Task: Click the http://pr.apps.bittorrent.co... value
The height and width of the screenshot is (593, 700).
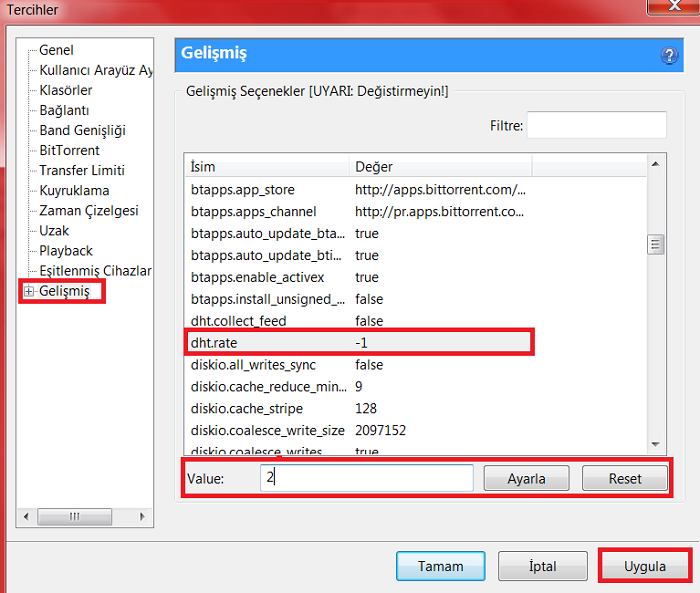Action: 439,212
